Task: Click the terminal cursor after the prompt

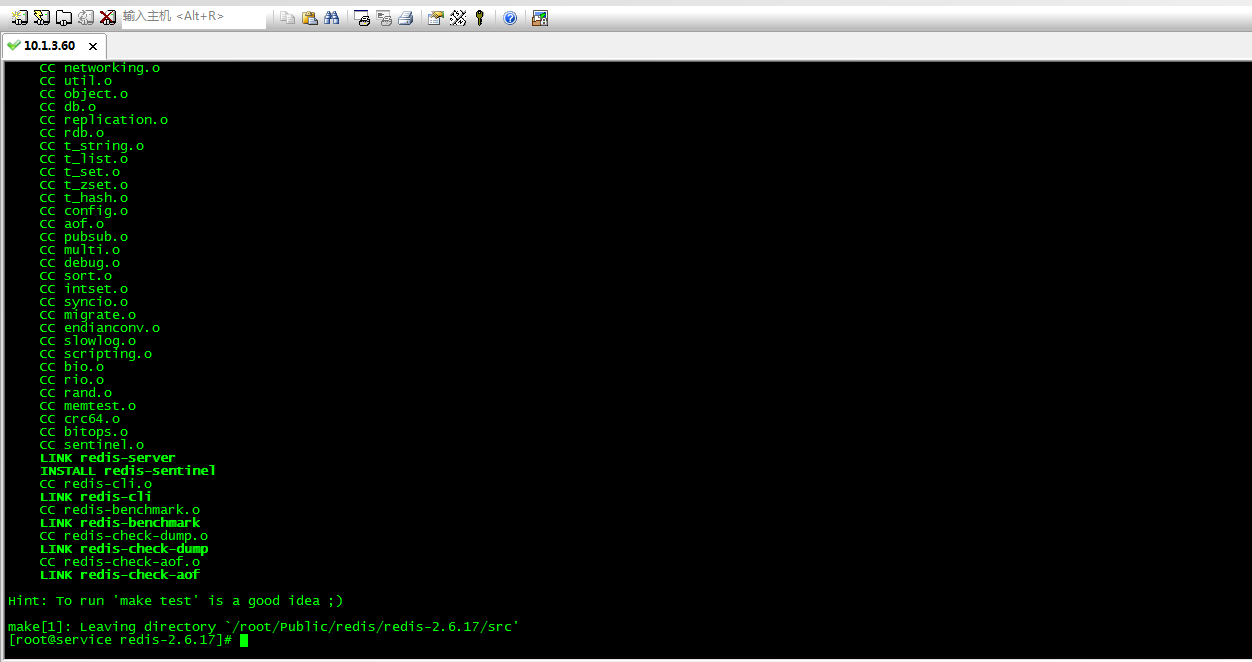Action: (244, 640)
